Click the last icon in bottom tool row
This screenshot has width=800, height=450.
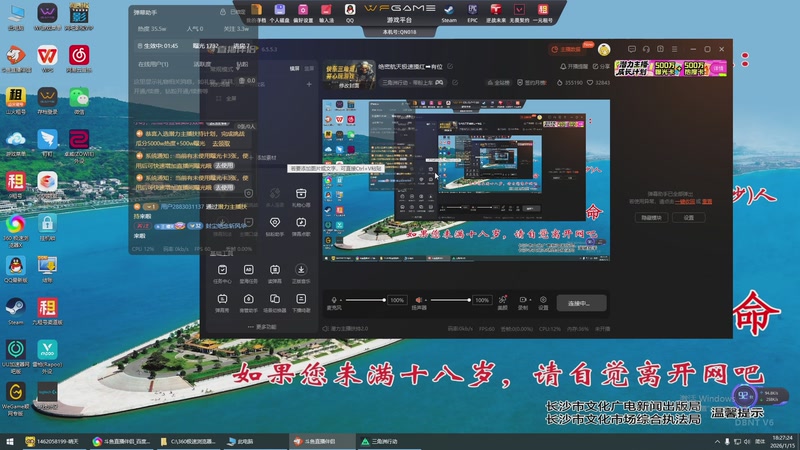(301, 303)
